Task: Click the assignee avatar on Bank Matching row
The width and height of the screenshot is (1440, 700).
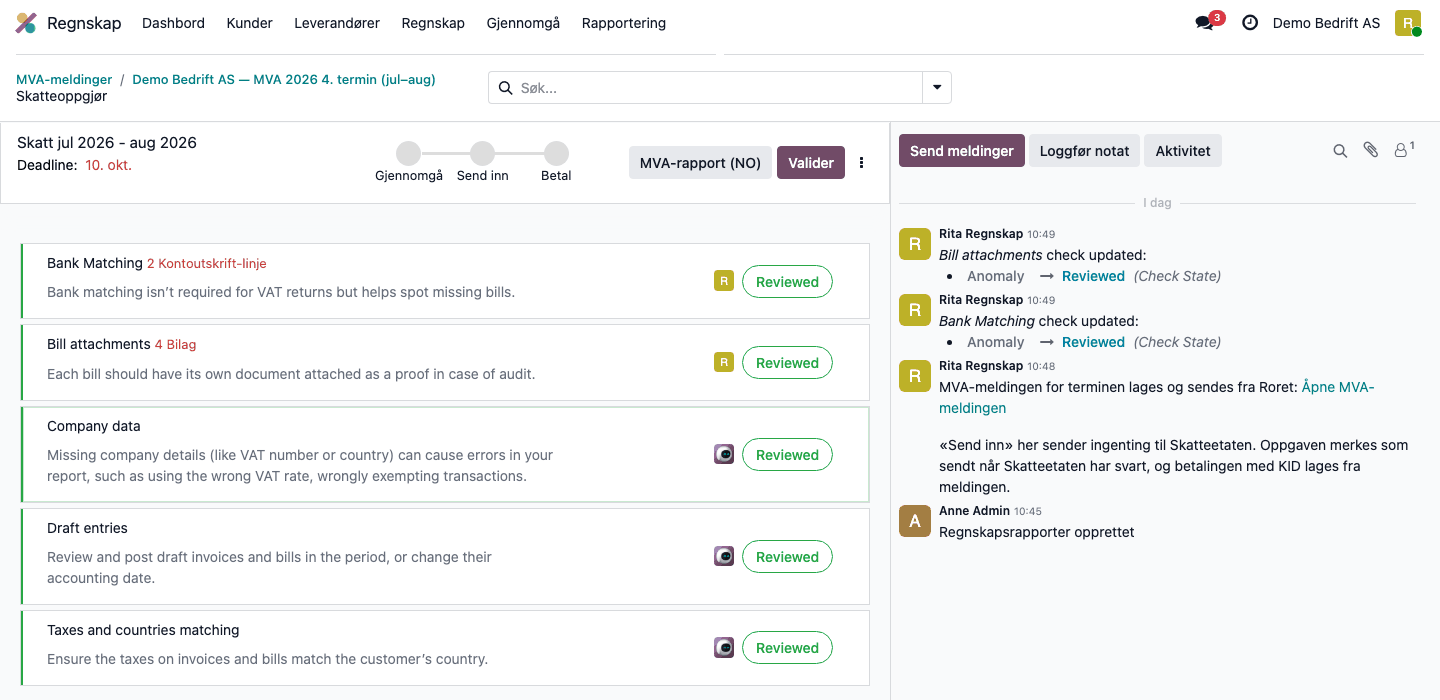Action: tap(724, 282)
